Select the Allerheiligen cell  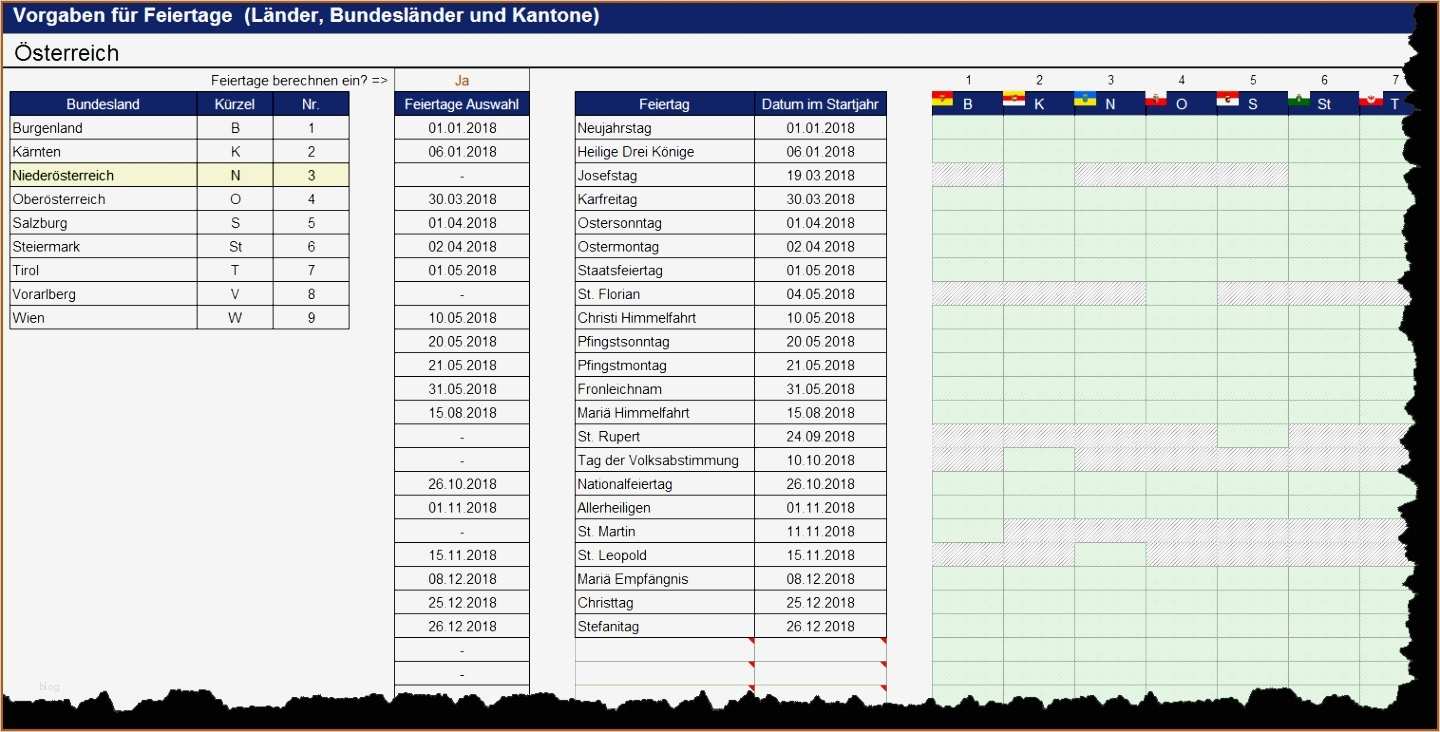[x=664, y=507]
